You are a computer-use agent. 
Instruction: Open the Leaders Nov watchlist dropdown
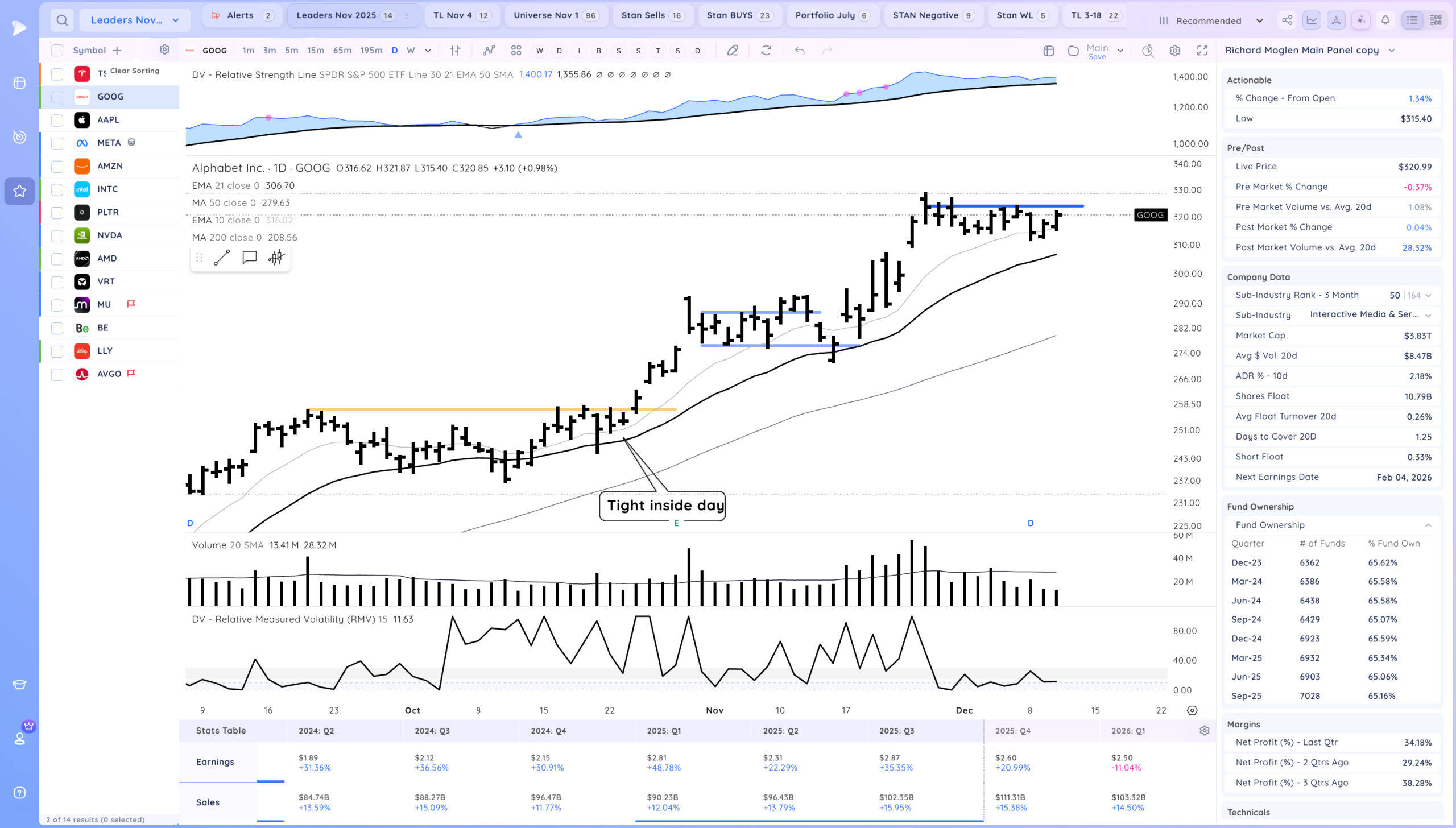[x=135, y=20]
